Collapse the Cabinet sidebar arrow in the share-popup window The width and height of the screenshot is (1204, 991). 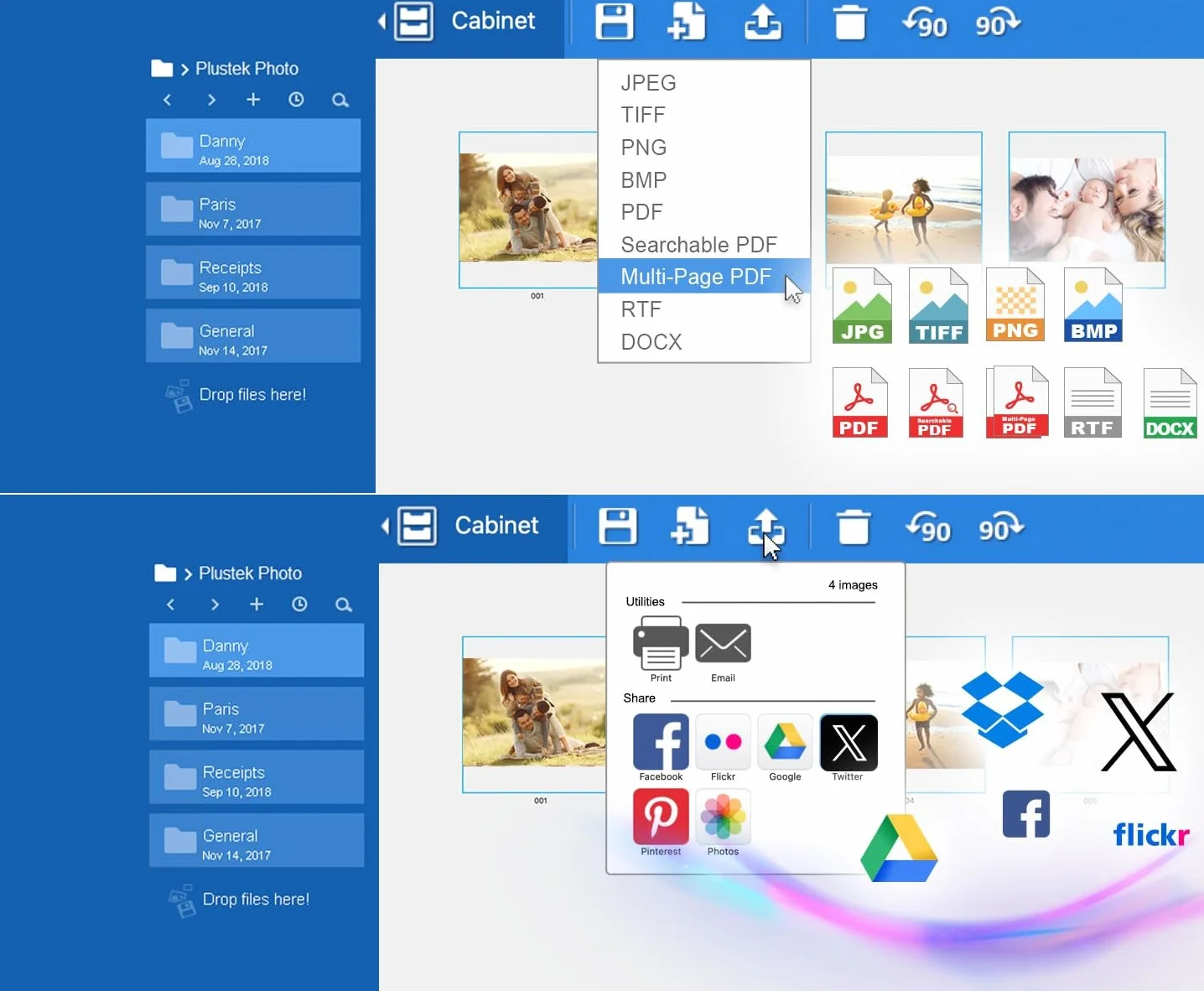coord(386,527)
